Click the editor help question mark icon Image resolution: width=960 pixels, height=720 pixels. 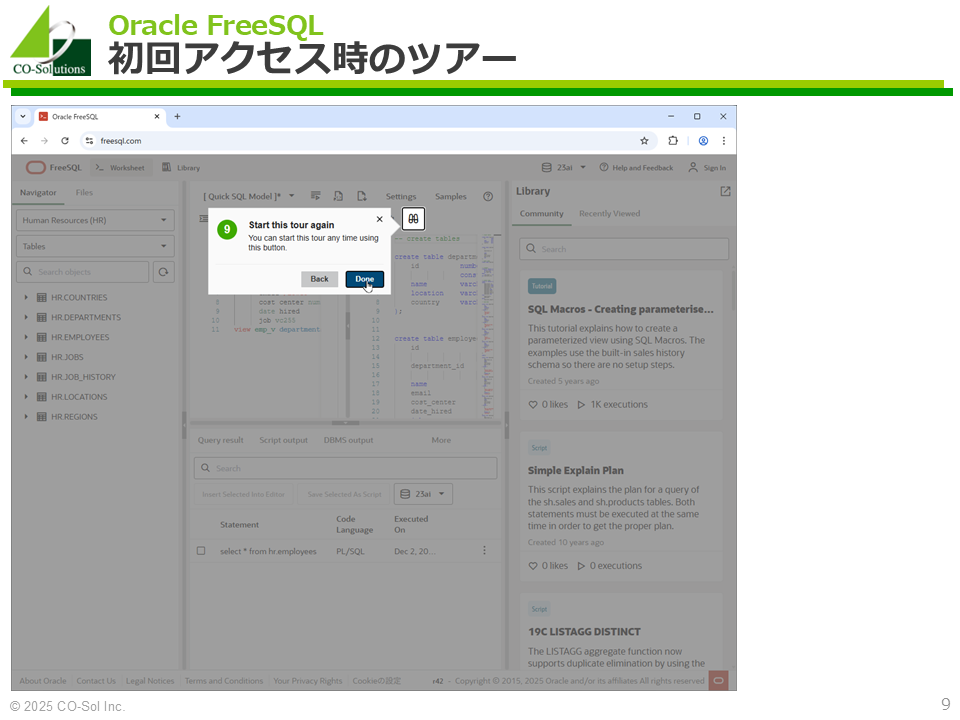pos(488,196)
